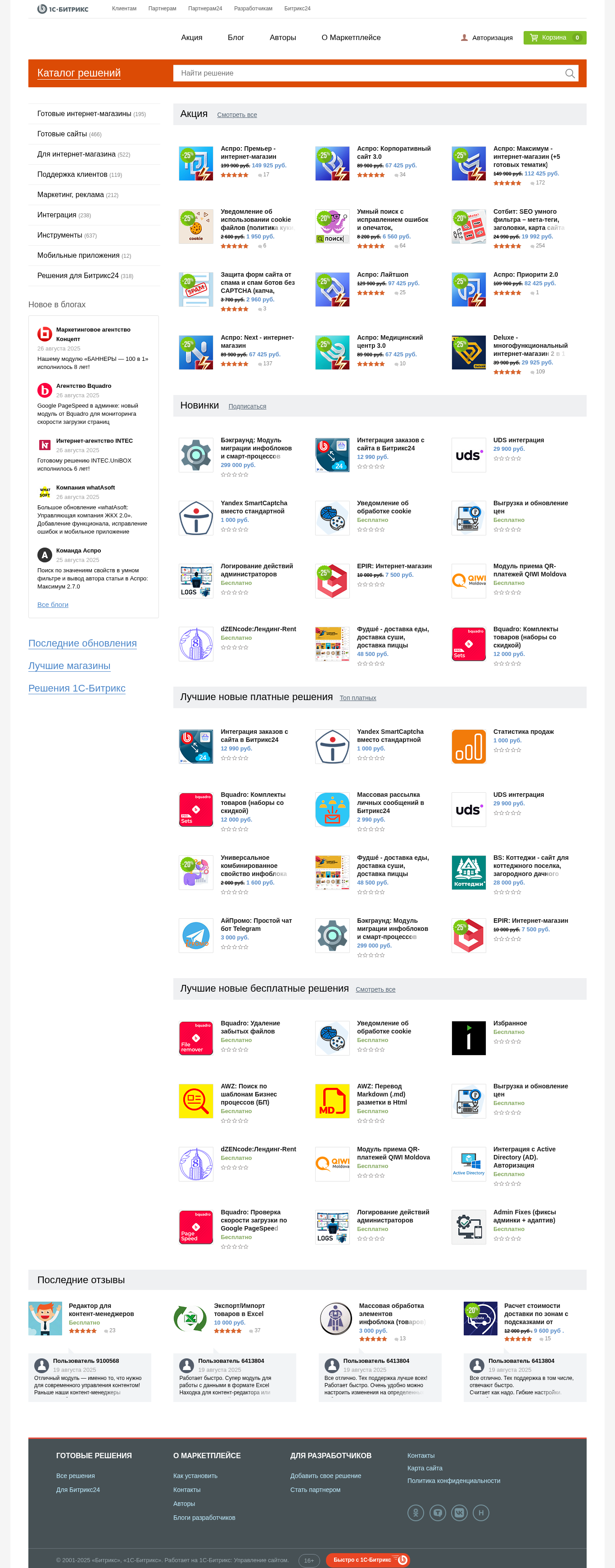Viewport: 615px width, 1568px height.
Task: Open Аспро: Корпоративный сайт 3.0 thumbnail
Action: click(332, 163)
